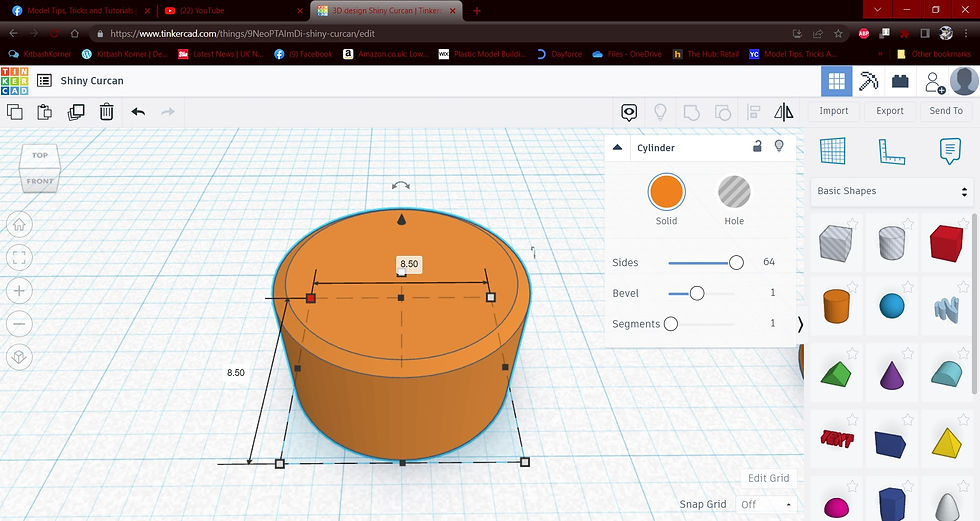
Task: Open the user profile avatar
Action: [x=964, y=81]
